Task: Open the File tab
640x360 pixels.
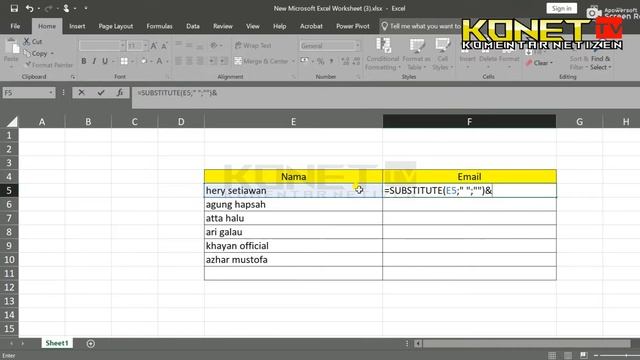Action: click(x=15, y=26)
